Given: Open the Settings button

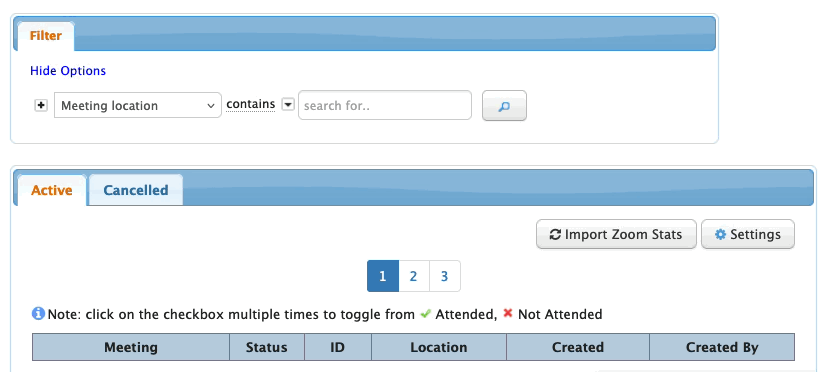Looking at the screenshot, I should tap(747, 234).
